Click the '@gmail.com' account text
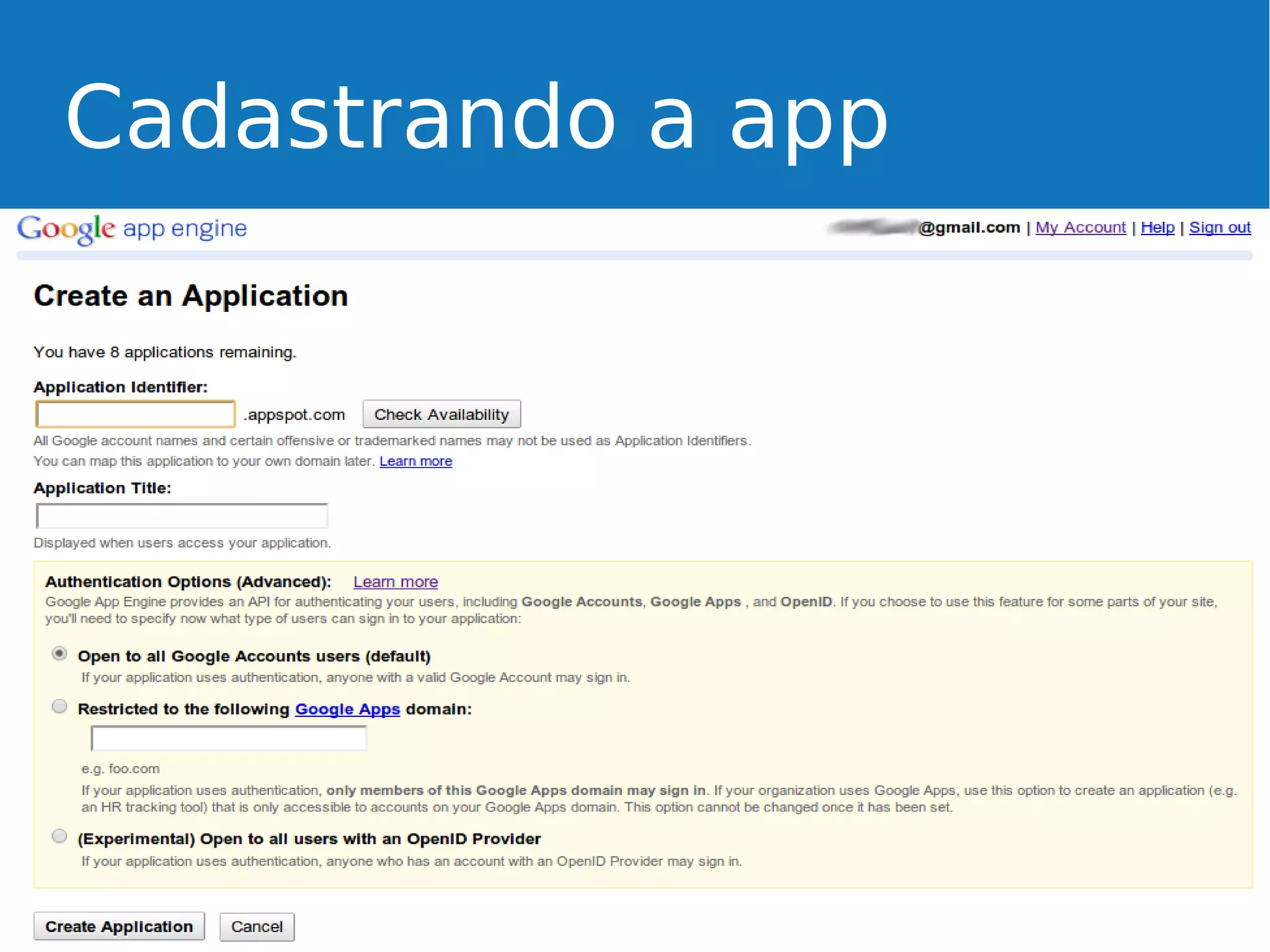Screen dimensions: 1270x952 click(969, 228)
